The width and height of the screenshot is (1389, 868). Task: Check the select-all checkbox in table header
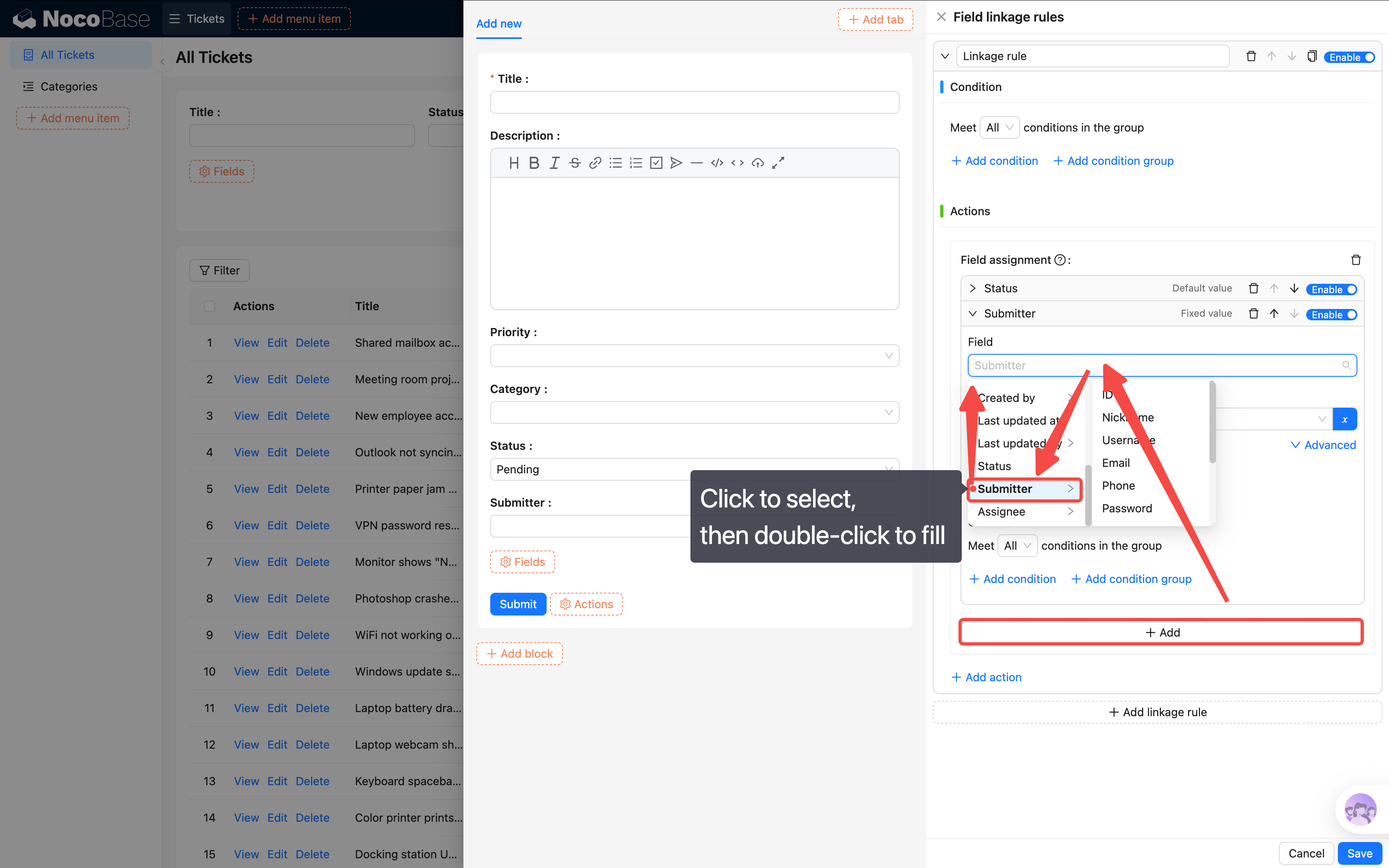(210, 306)
